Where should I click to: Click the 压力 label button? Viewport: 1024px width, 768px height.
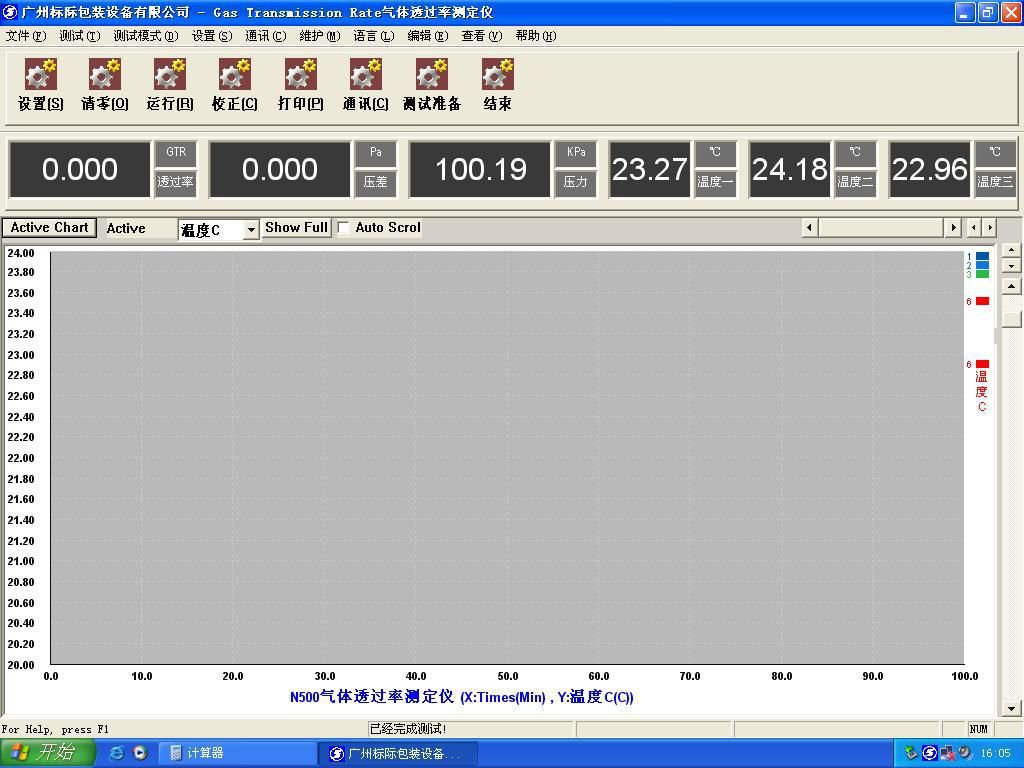(575, 182)
